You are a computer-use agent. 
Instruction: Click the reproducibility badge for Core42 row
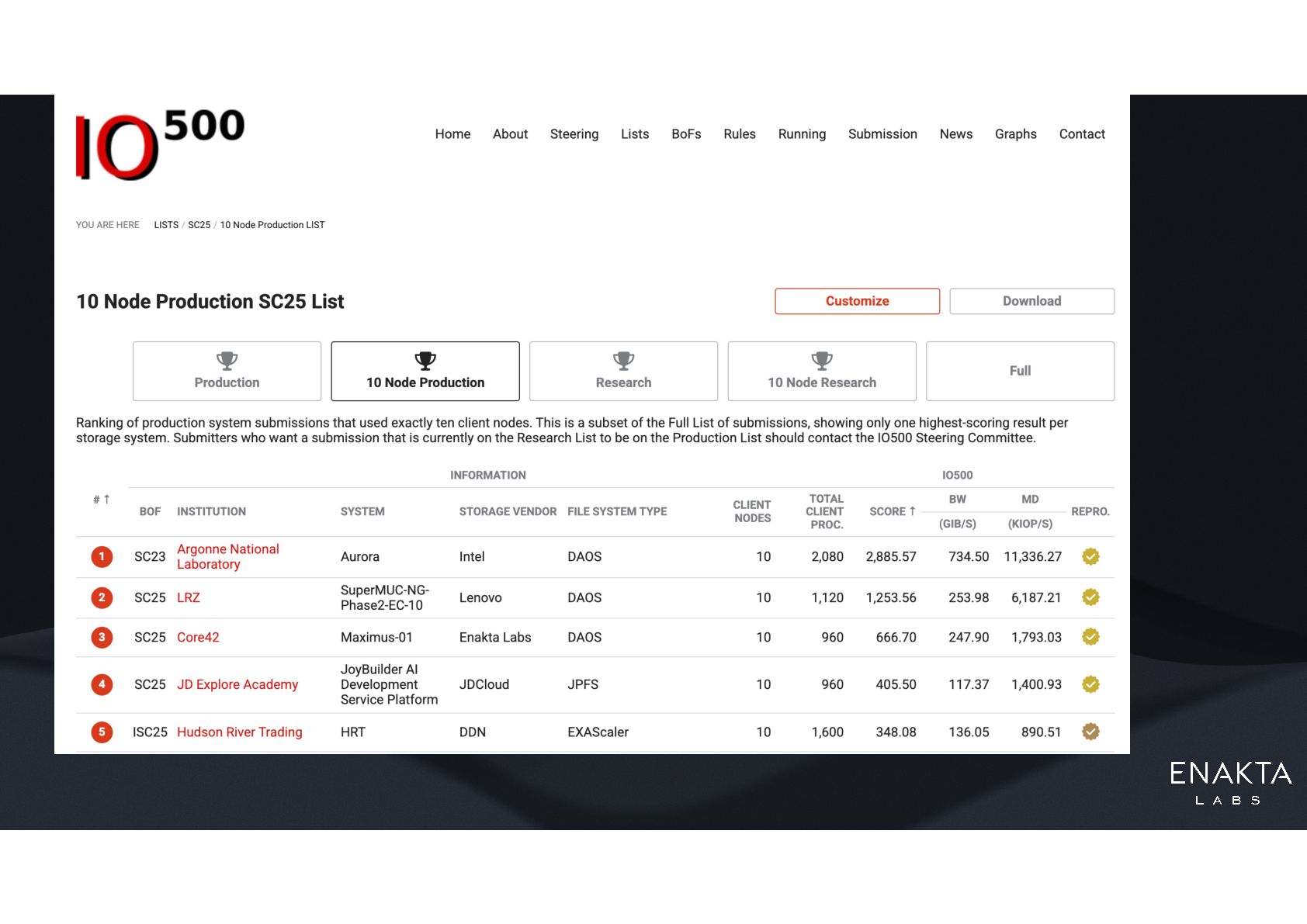1090,637
